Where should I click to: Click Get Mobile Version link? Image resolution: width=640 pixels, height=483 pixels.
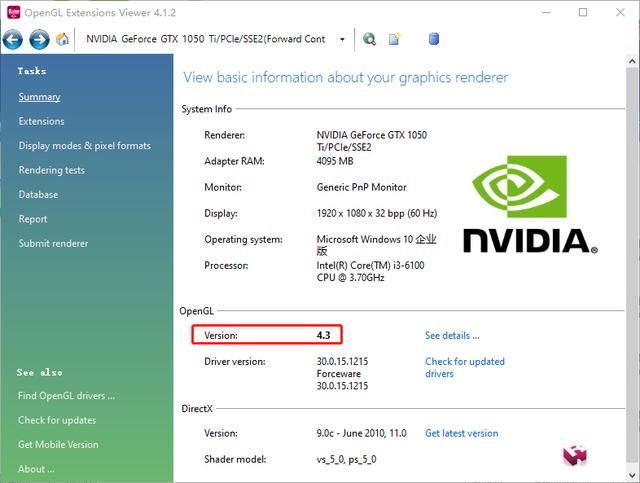[x=58, y=445]
